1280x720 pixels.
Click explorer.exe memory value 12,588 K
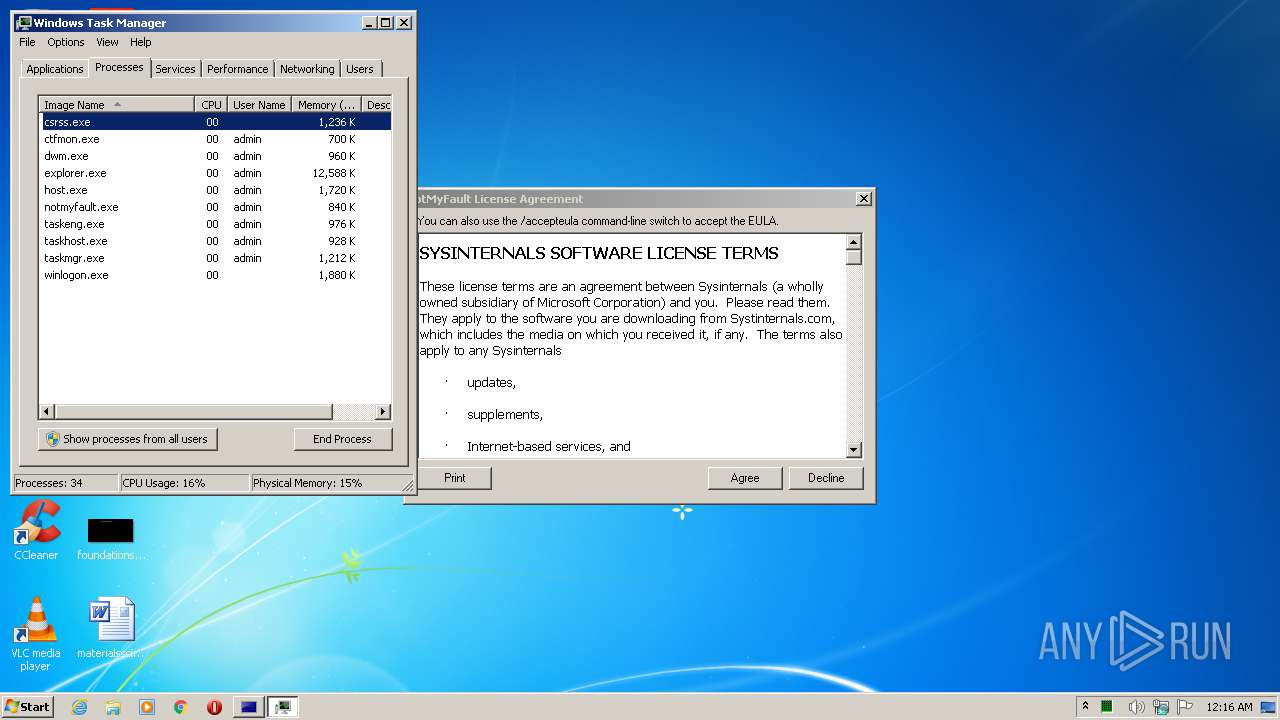click(x=334, y=173)
